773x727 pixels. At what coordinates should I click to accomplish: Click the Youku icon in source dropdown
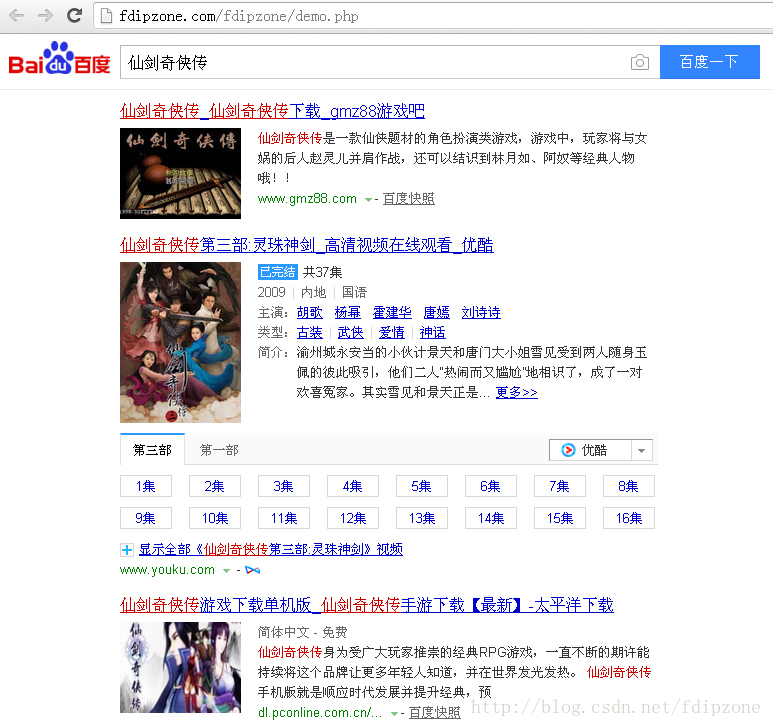coord(568,450)
